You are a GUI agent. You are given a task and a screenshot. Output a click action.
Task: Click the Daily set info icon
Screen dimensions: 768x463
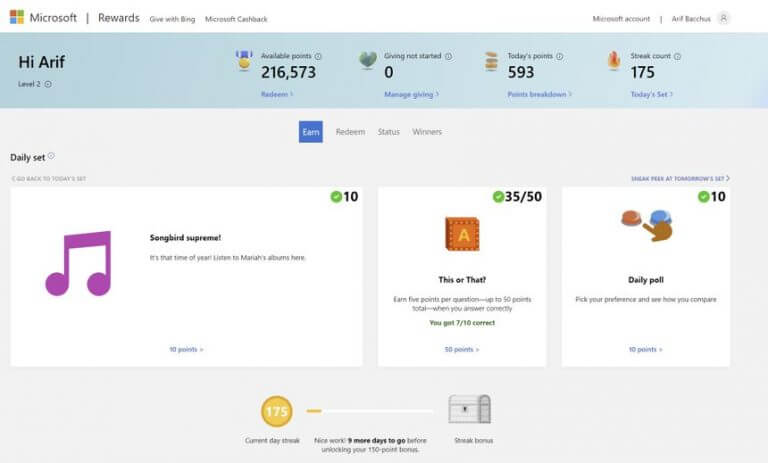click(x=51, y=156)
